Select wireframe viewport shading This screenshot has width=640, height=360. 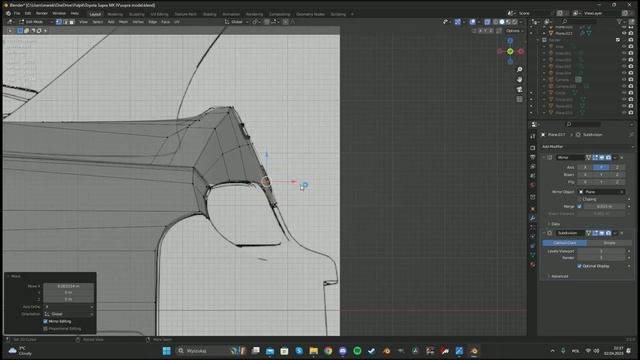pyautogui.click(x=496, y=22)
